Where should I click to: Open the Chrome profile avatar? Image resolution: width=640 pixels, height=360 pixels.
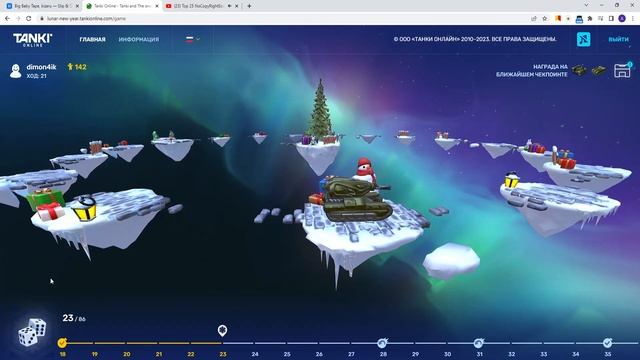622,19
